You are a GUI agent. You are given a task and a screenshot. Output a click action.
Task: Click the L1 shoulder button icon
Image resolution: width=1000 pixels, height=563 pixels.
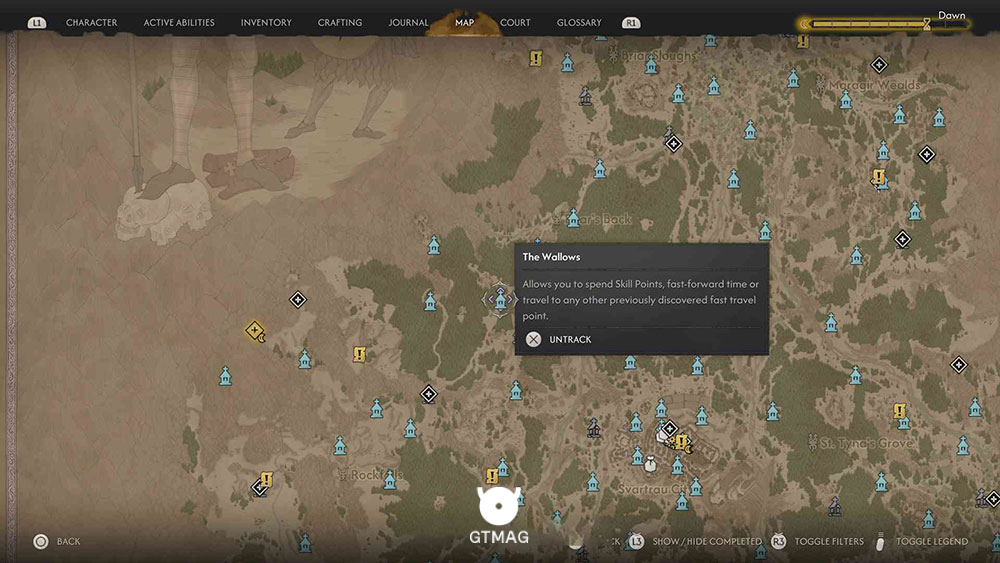click(37, 23)
